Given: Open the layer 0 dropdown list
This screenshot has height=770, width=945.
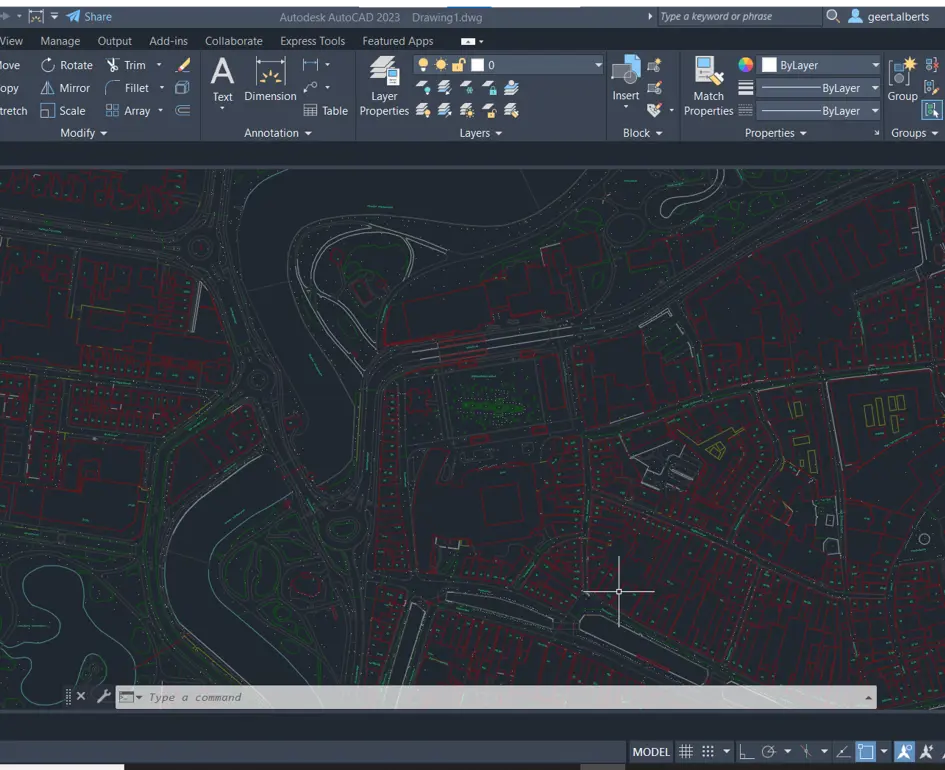Looking at the screenshot, I should click(598, 65).
